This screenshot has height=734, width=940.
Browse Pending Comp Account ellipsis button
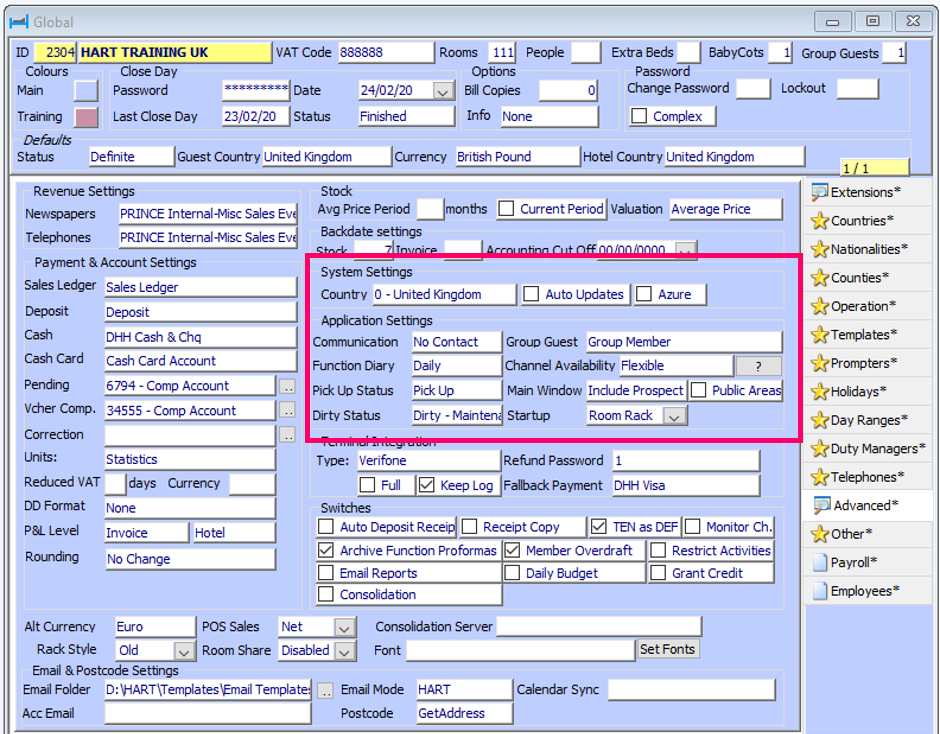coord(288,386)
